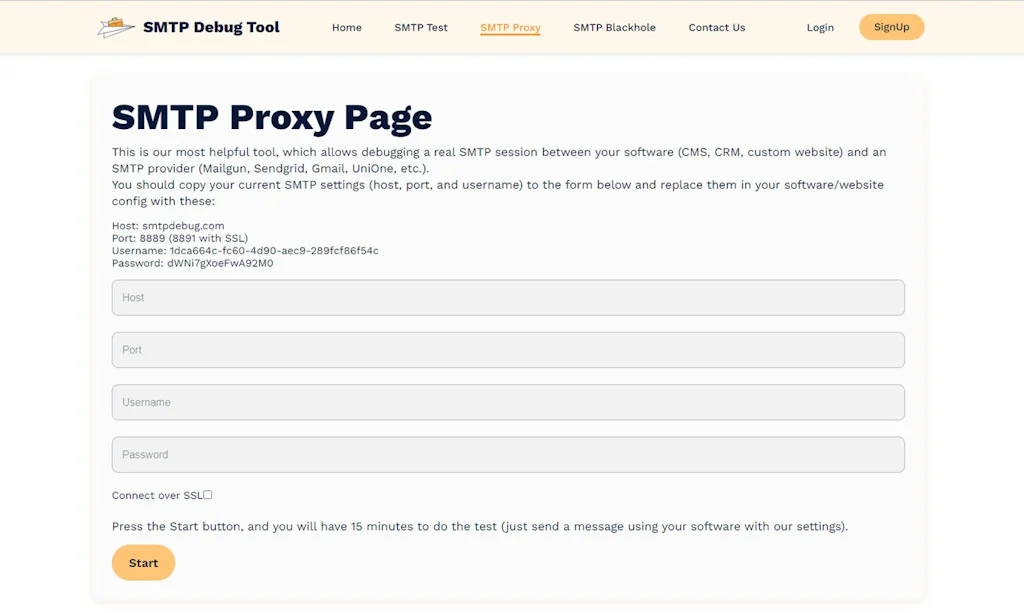Click inside the Port input field

pos(507,350)
